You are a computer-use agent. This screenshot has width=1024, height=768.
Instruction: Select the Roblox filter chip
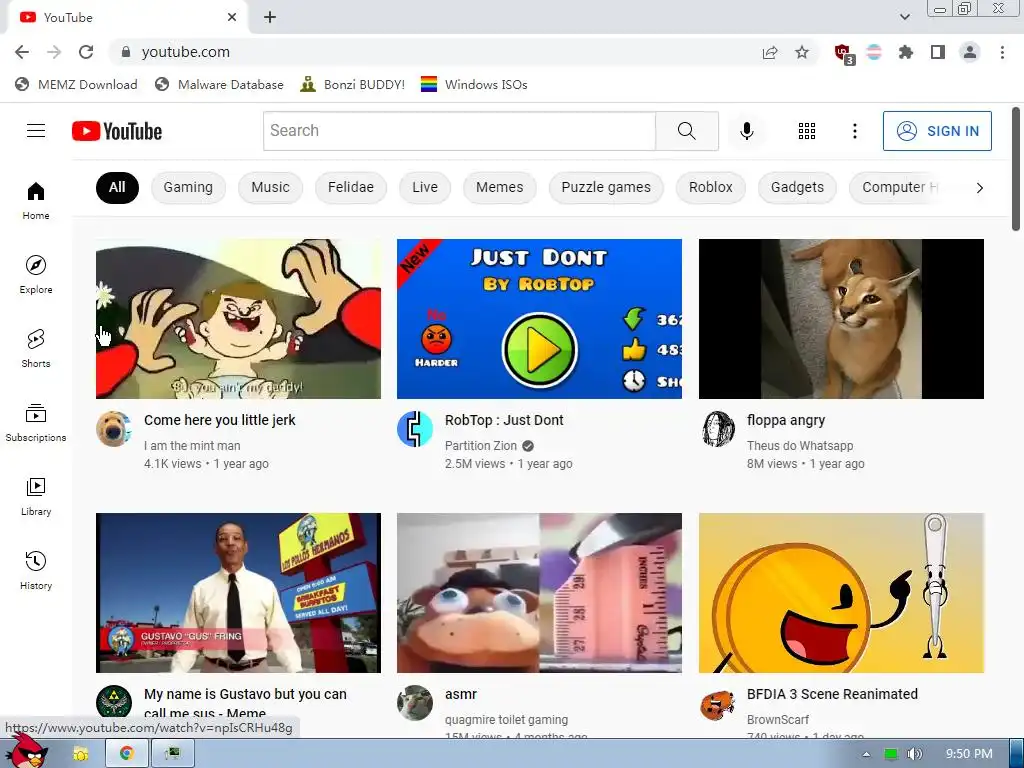click(x=711, y=188)
